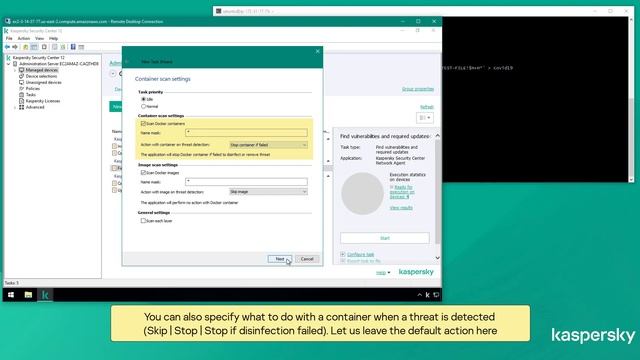The width and height of the screenshot is (640, 360).
Task: Select the Normal task priority radio button
Action: (x=143, y=107)
